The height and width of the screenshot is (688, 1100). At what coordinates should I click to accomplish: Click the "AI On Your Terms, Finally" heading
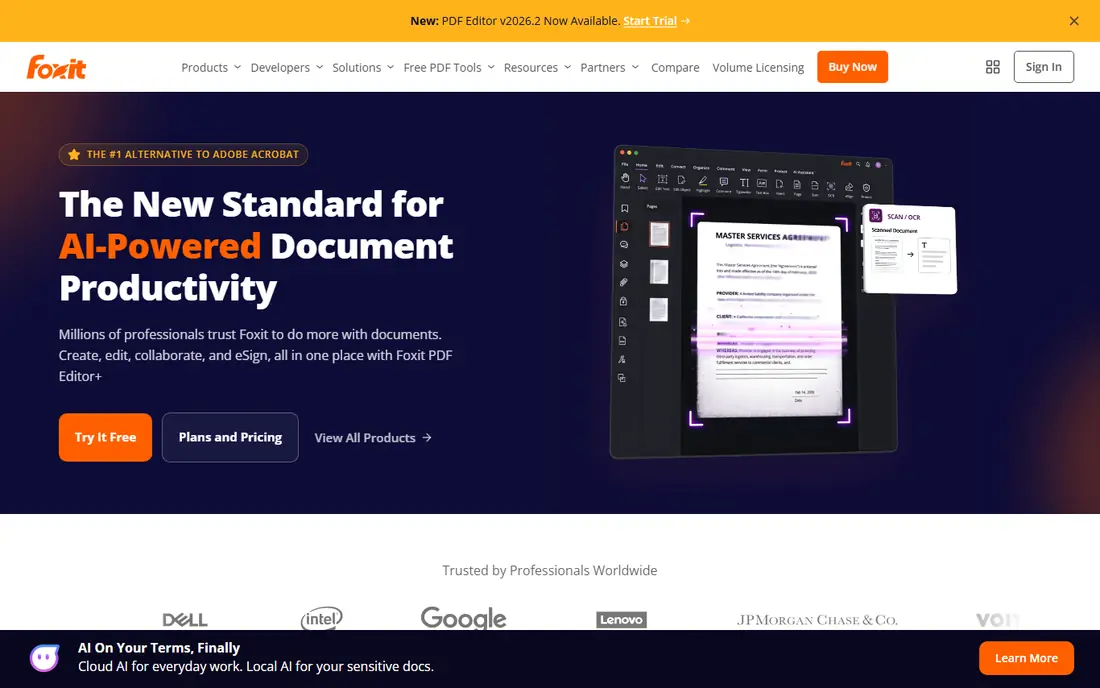point(159,648)
